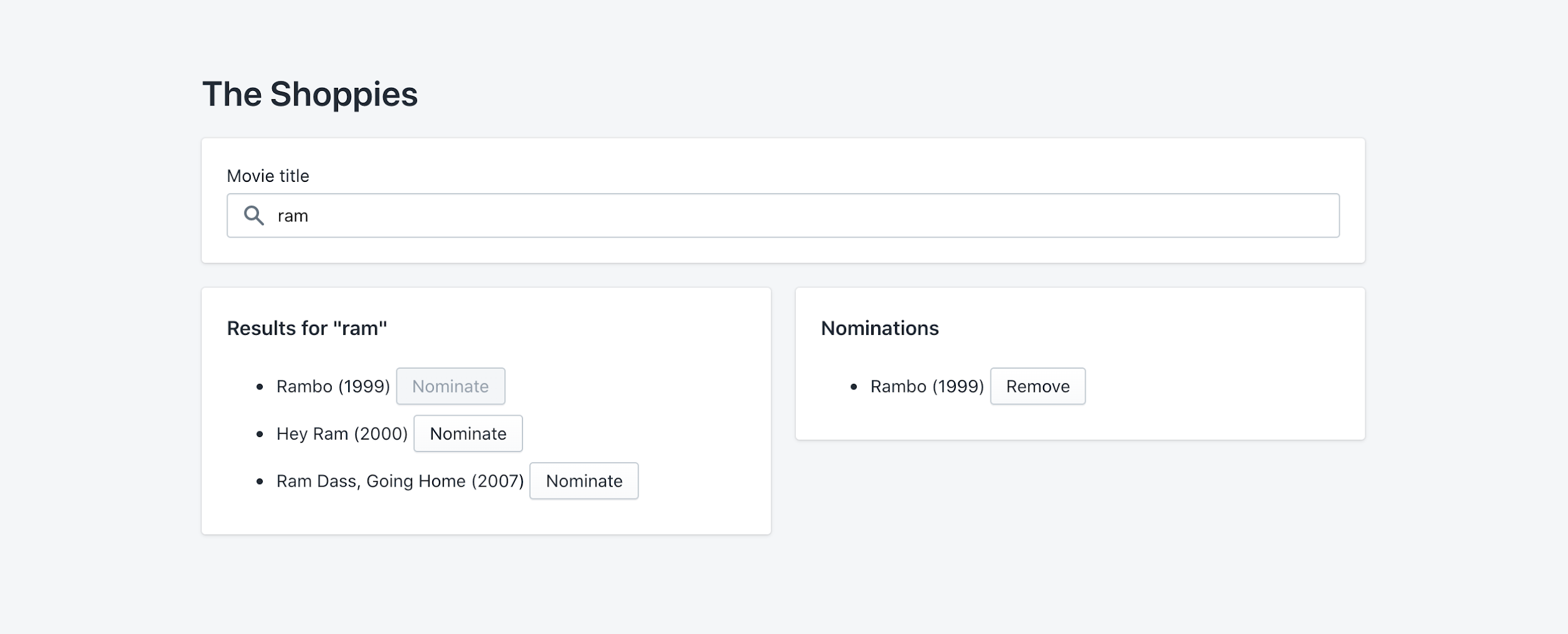The width and height of the screenshot is (1568, 634).
Task: Click the greyed-out Nominate button beside Rambo
Action: tap(450, 386)
